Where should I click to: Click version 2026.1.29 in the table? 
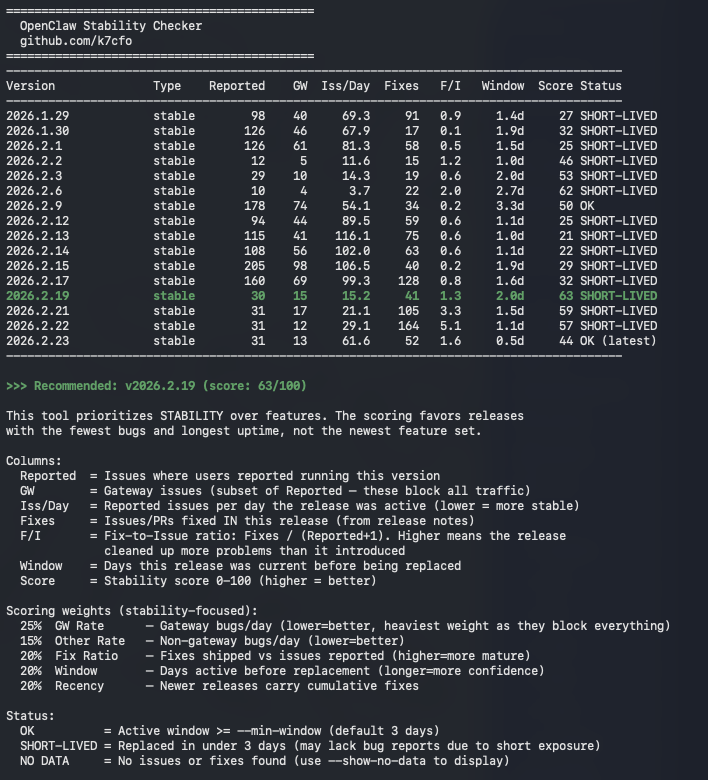[38, 116]
